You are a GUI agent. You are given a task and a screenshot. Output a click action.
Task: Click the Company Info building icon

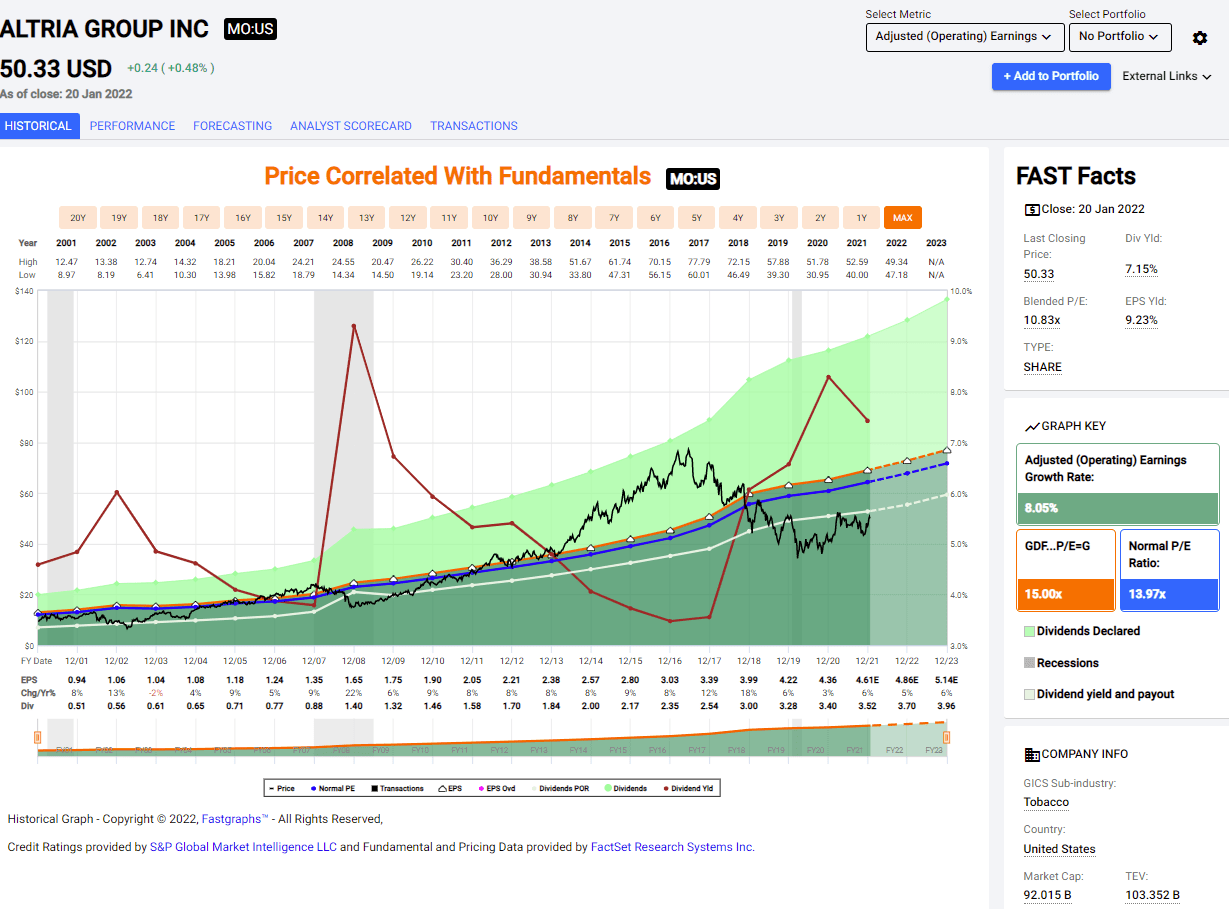(x=1032, y=754)
